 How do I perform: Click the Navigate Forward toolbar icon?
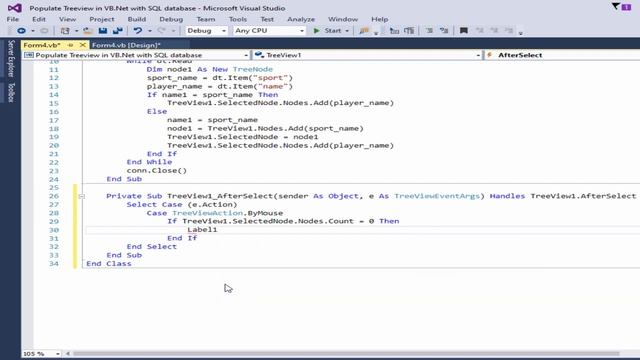(x=44, y=31)
